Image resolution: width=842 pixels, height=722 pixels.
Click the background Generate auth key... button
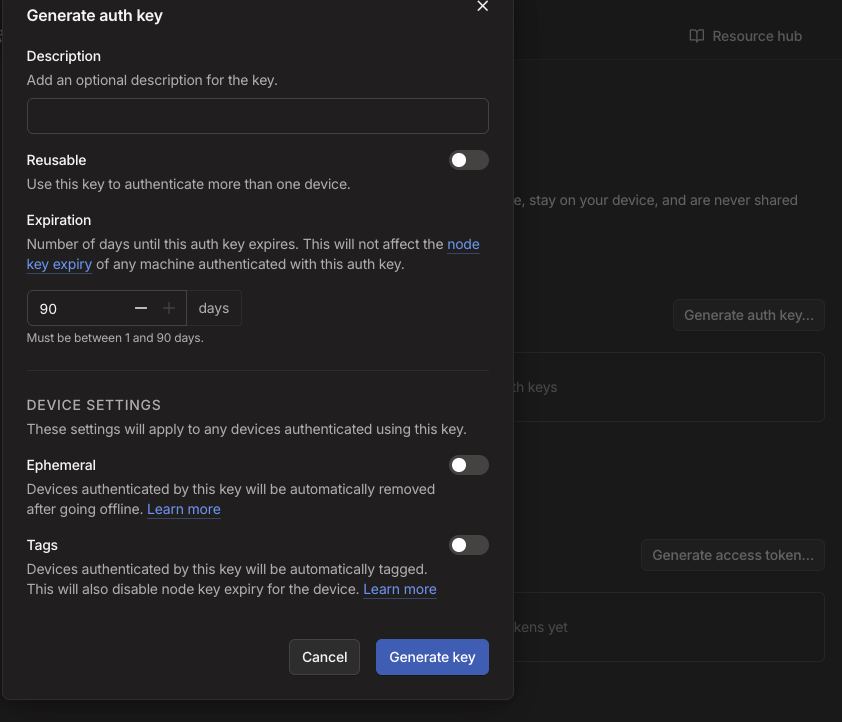click(x=748, y=315)
